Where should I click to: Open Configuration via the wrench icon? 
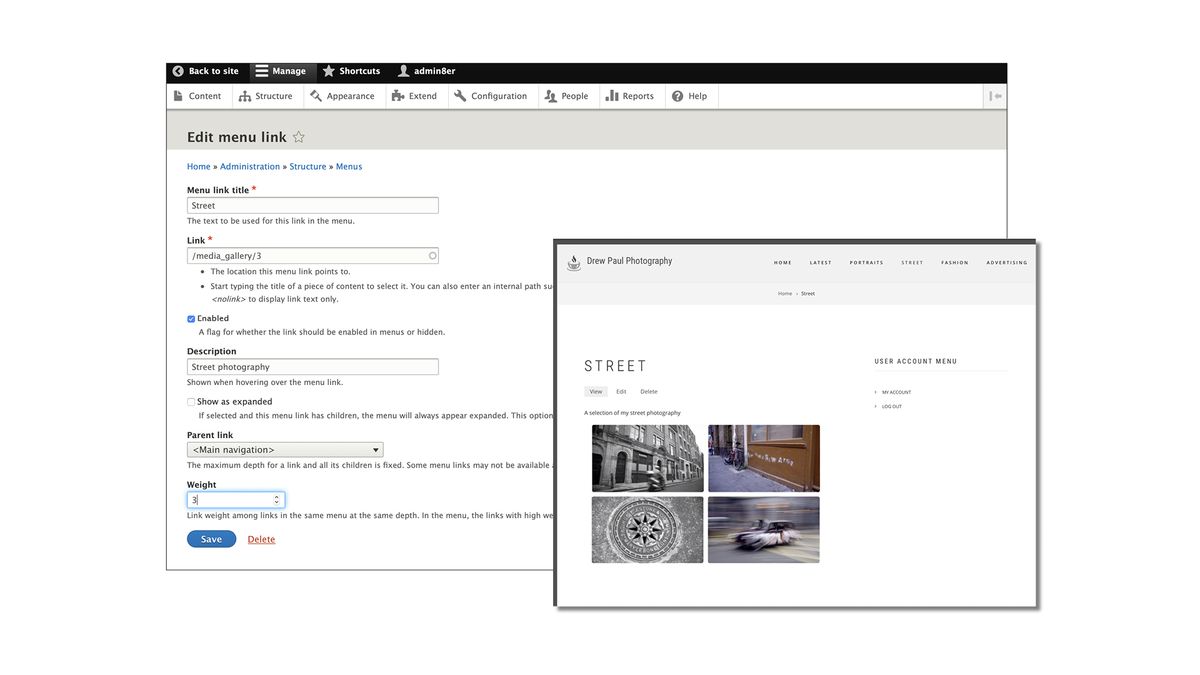(461, 96)
